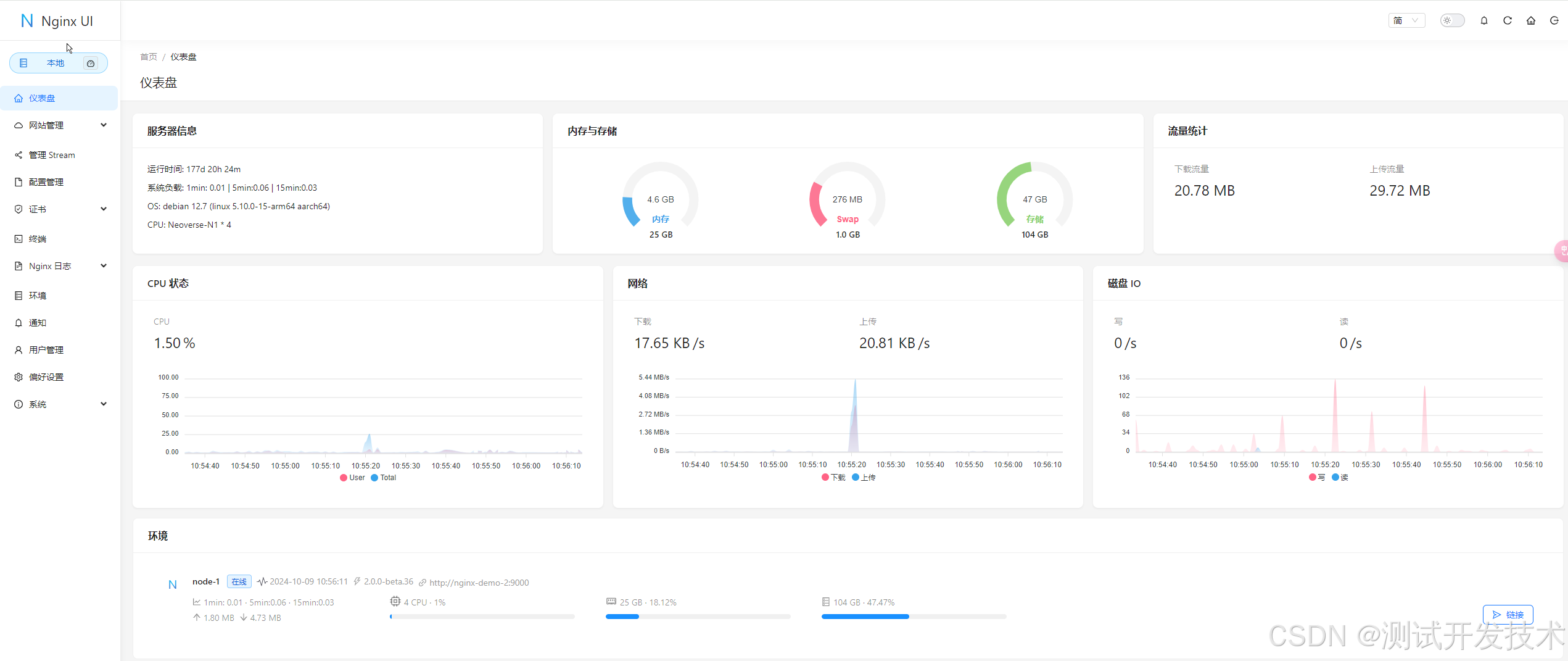Expand the 网站管理 submenu

(x=60, y=125)
